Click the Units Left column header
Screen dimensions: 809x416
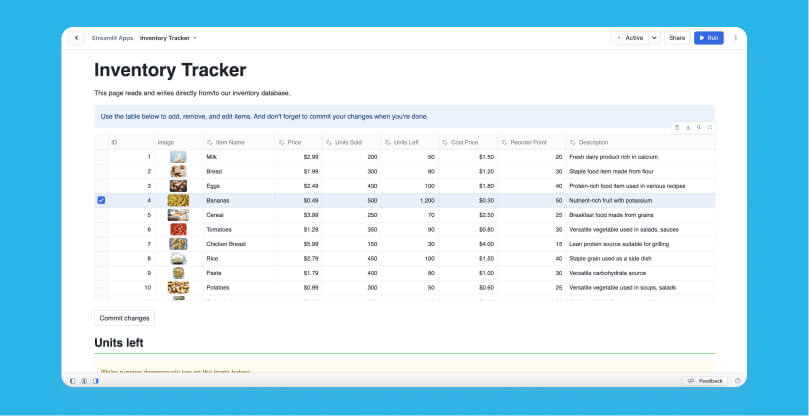[407, 143]
